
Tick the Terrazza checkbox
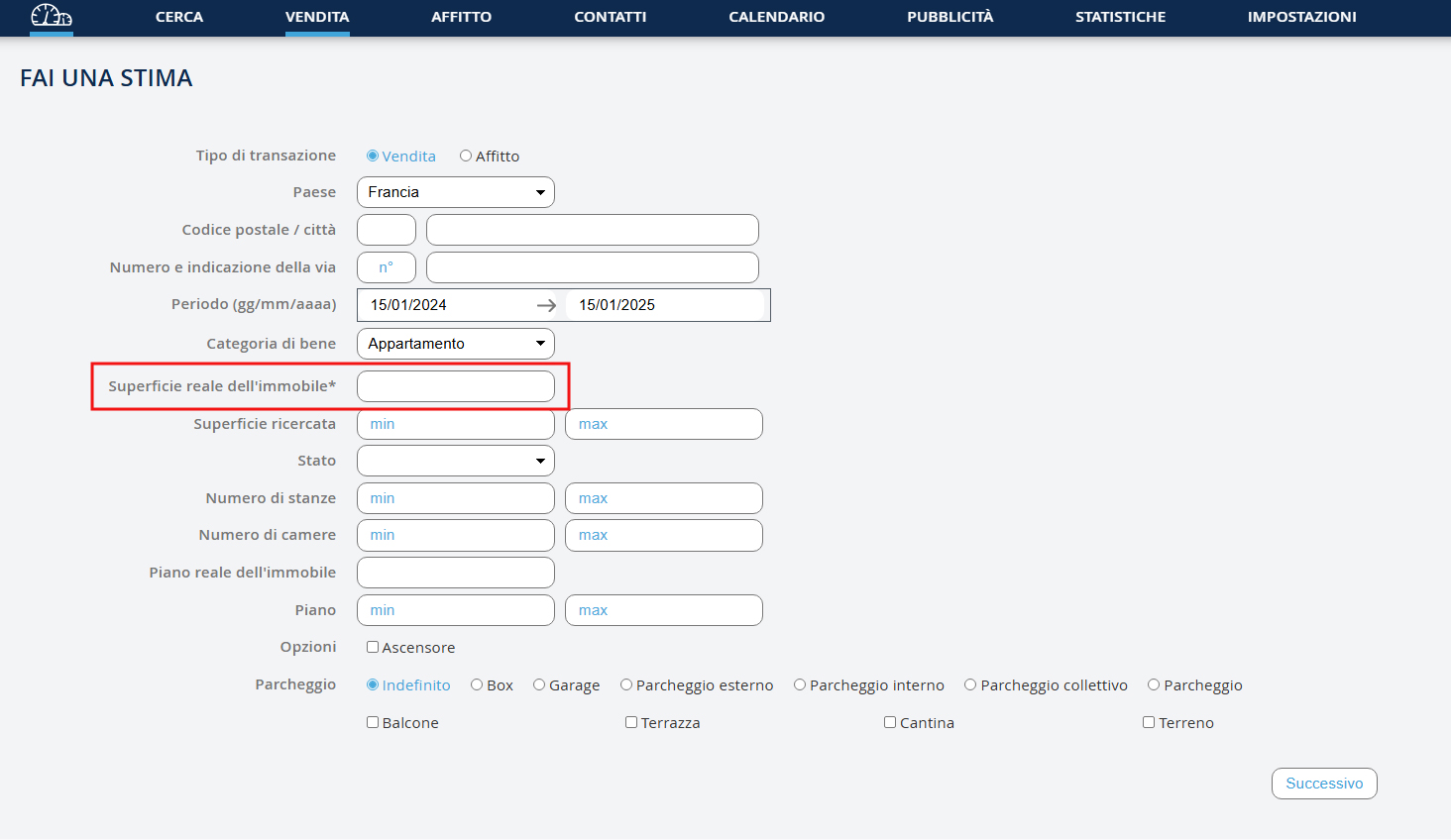click(x=631, y=723)
